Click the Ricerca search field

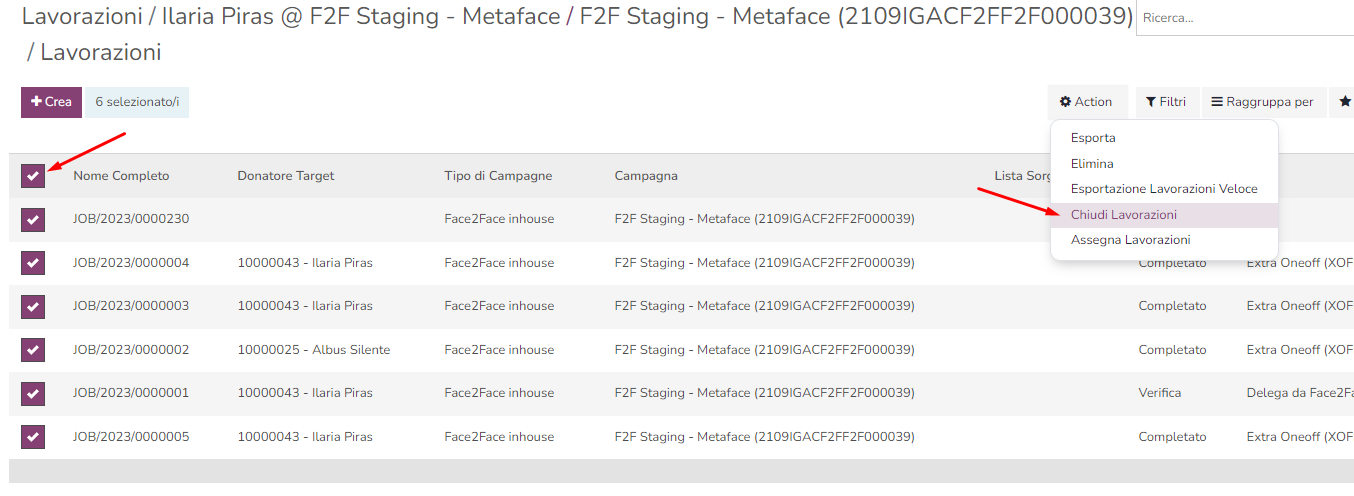[1244, 19]
